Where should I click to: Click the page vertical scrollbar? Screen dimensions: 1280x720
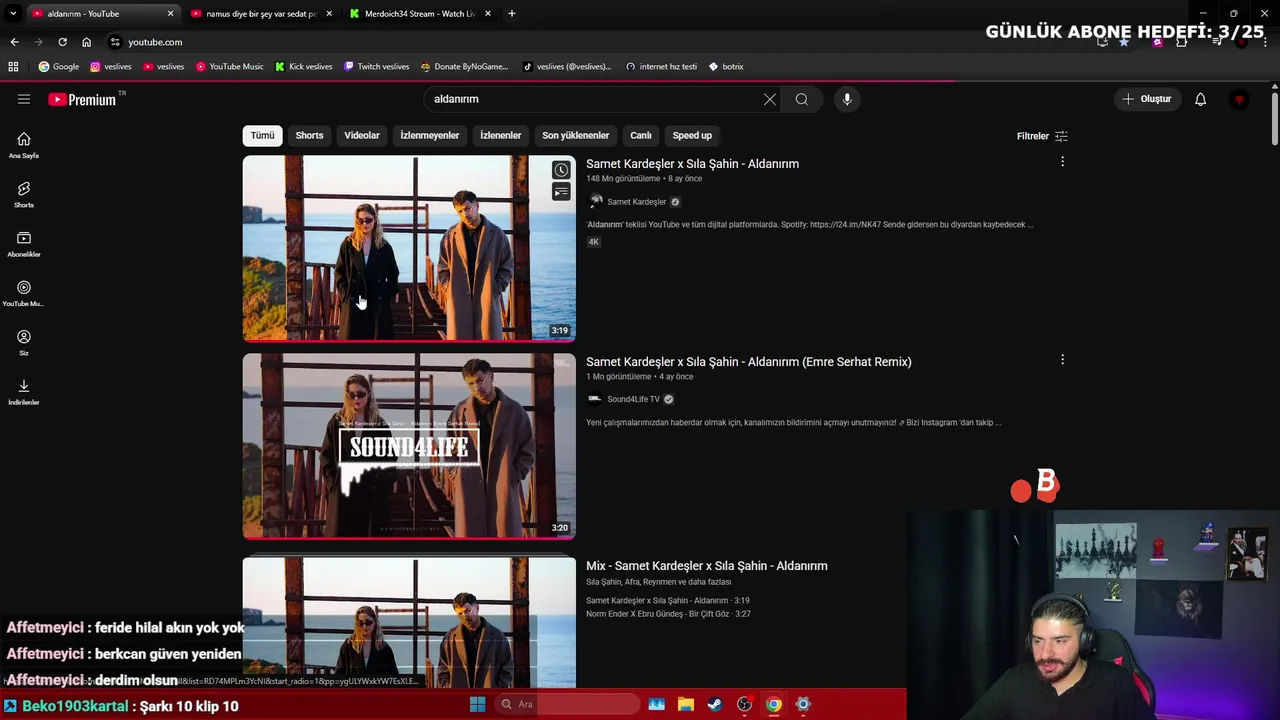(x=1275, y=118)
